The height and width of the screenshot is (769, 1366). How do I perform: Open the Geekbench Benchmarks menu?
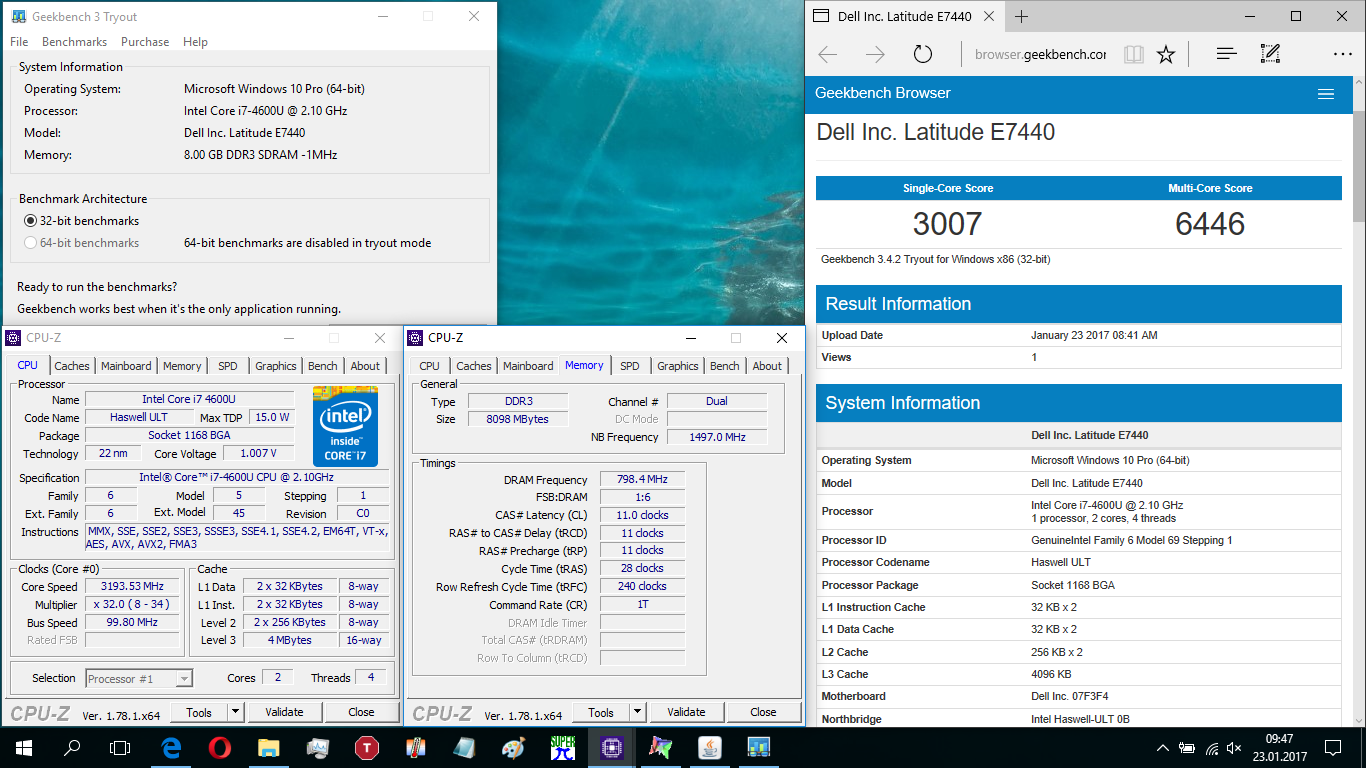point(75,42)
